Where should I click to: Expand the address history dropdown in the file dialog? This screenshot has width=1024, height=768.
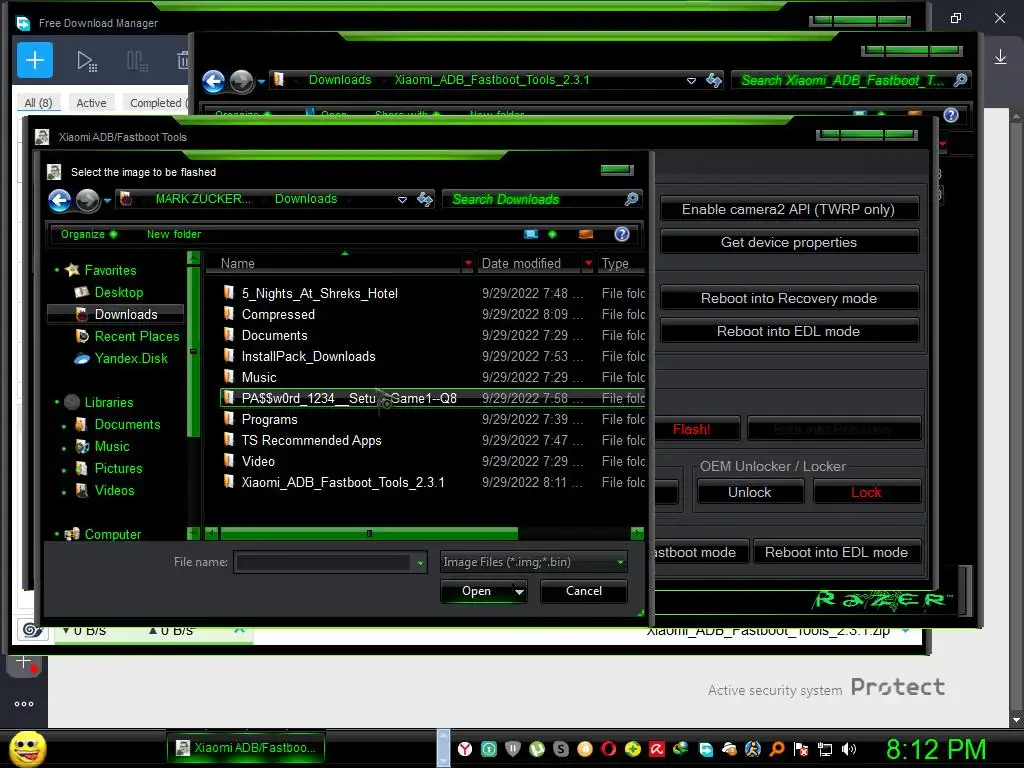tap(402, 200)
